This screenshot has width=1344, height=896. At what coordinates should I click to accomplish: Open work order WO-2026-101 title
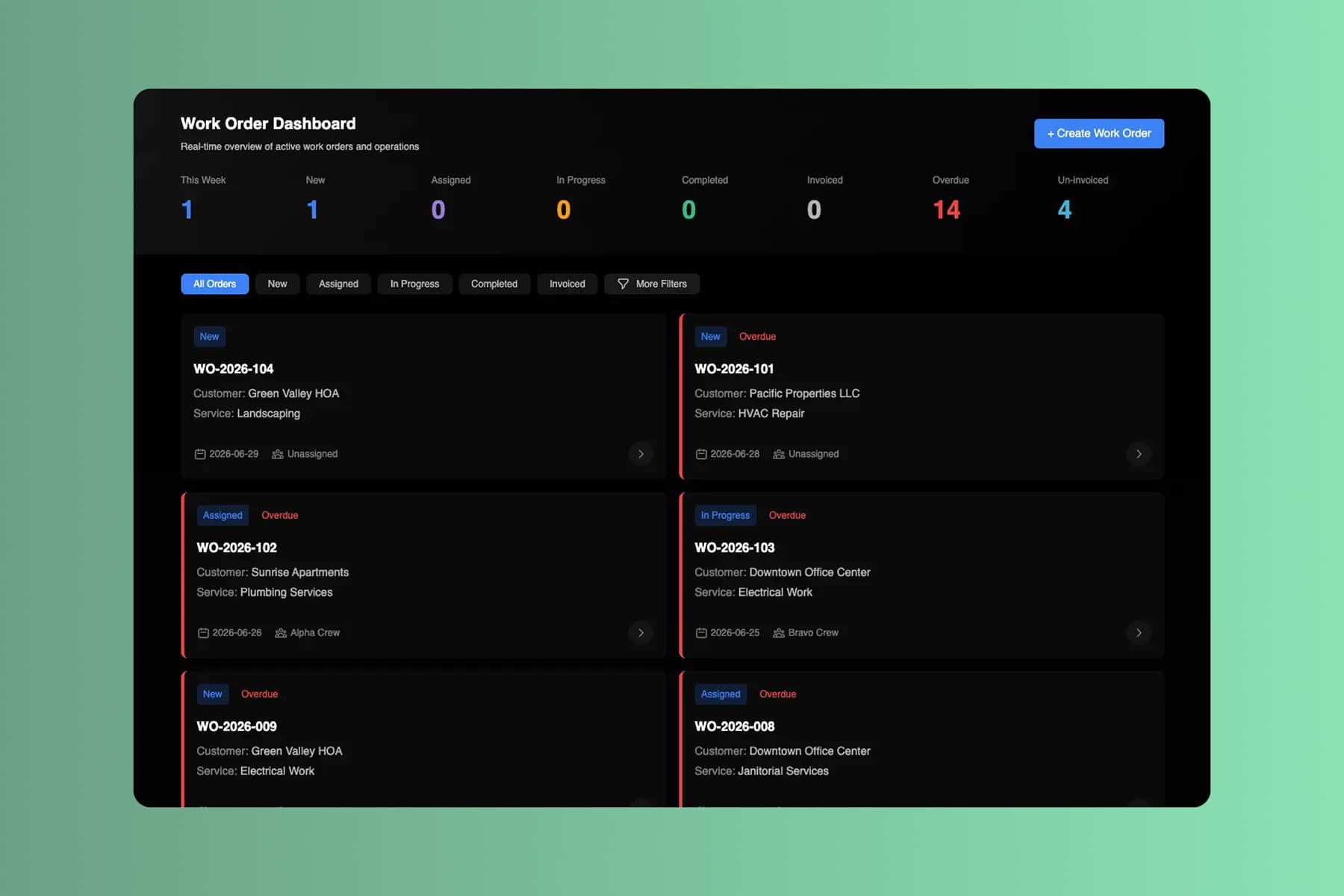734,369
